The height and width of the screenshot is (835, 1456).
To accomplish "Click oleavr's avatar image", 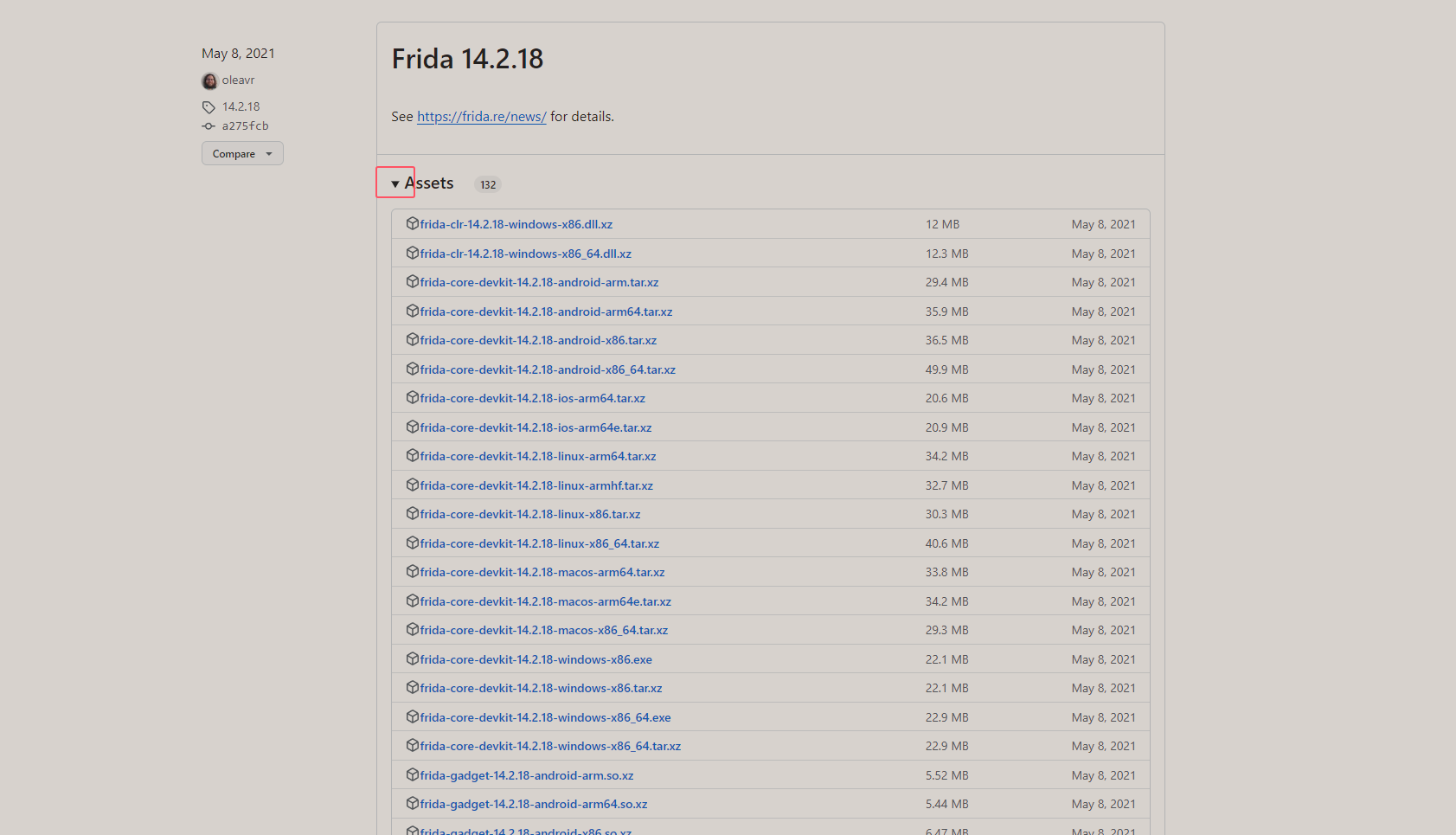I will coord(209,80).
